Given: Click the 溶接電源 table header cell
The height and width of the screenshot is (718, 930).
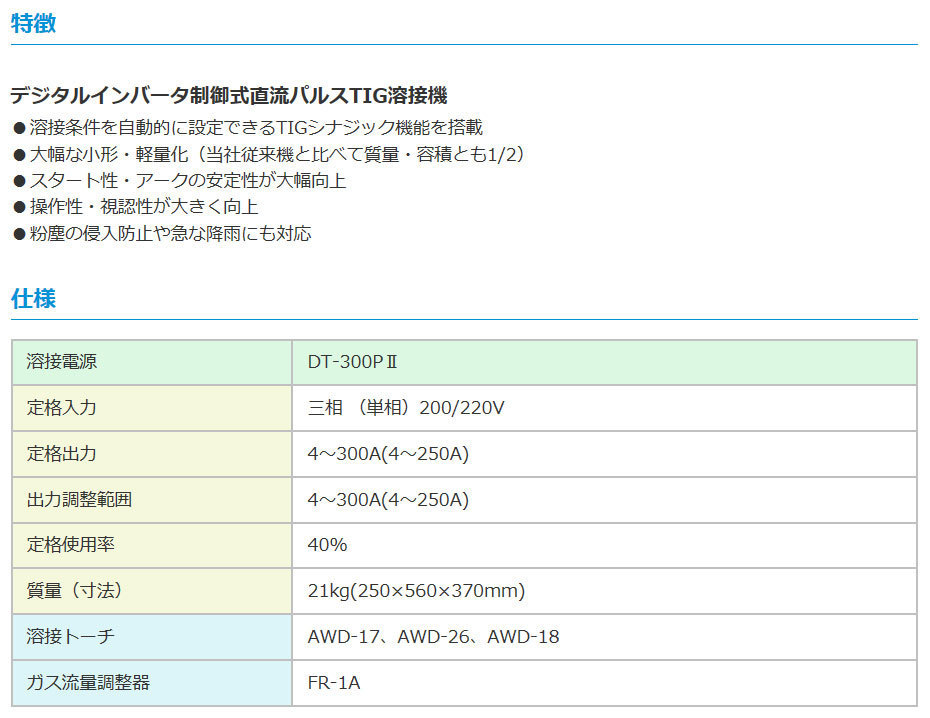Looking at the screenshot, I should 152,362.
